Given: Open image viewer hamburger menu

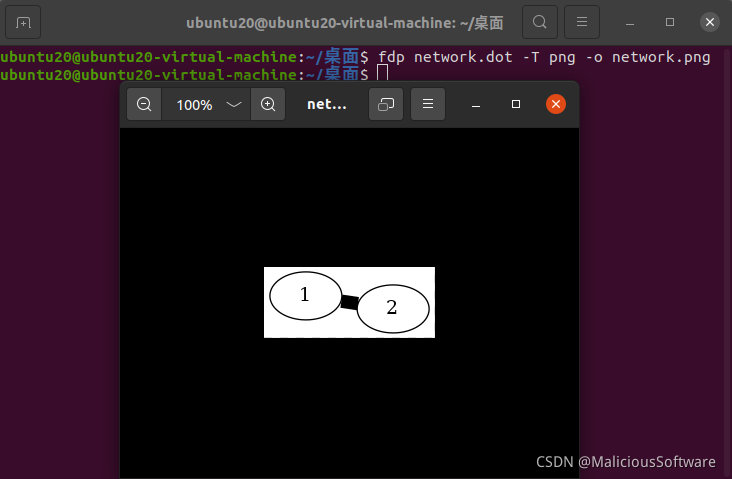Looking at the screenshot, I should click(x=428, y=104).
